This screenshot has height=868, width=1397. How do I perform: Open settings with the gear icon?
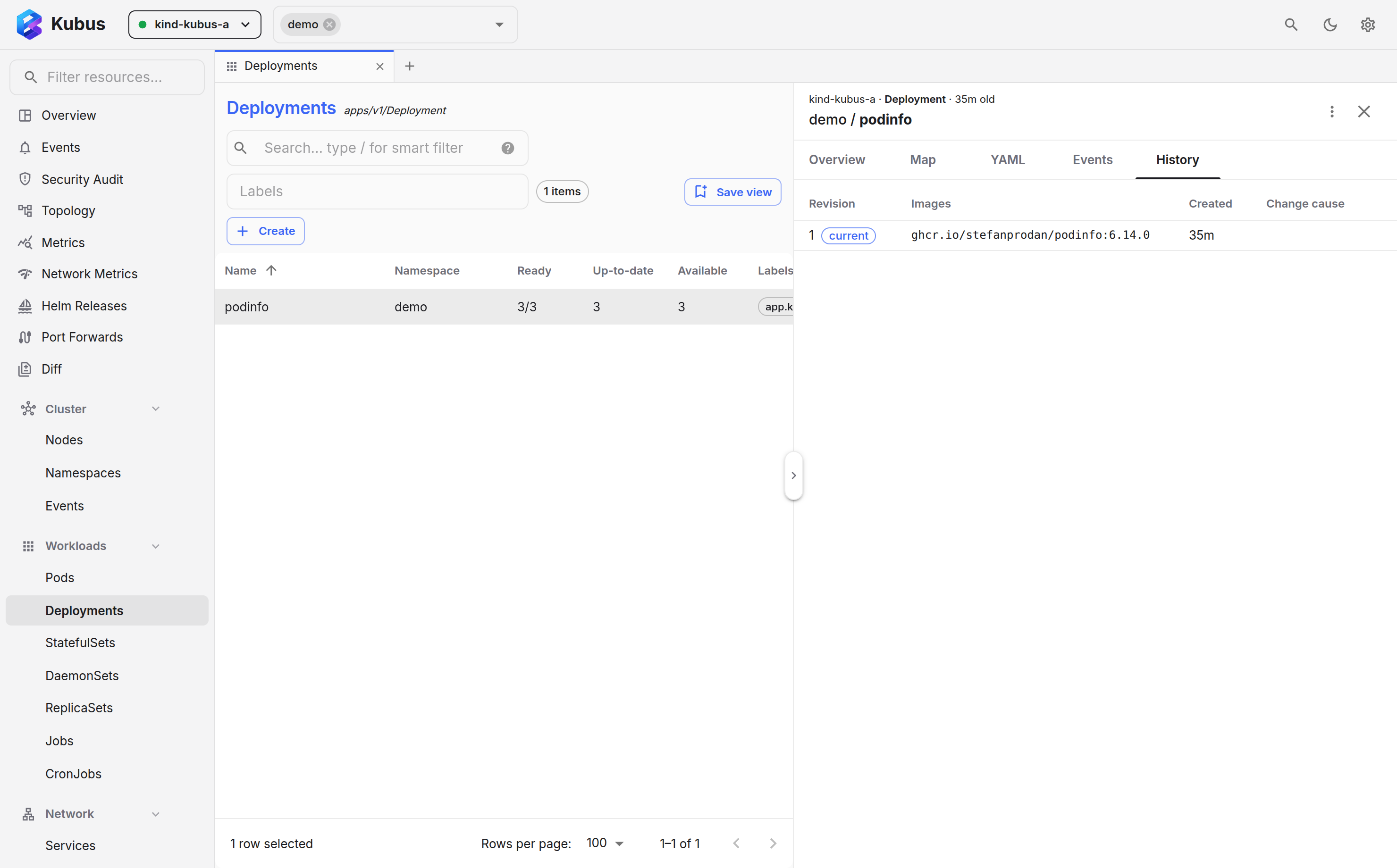pos(1368,24)
